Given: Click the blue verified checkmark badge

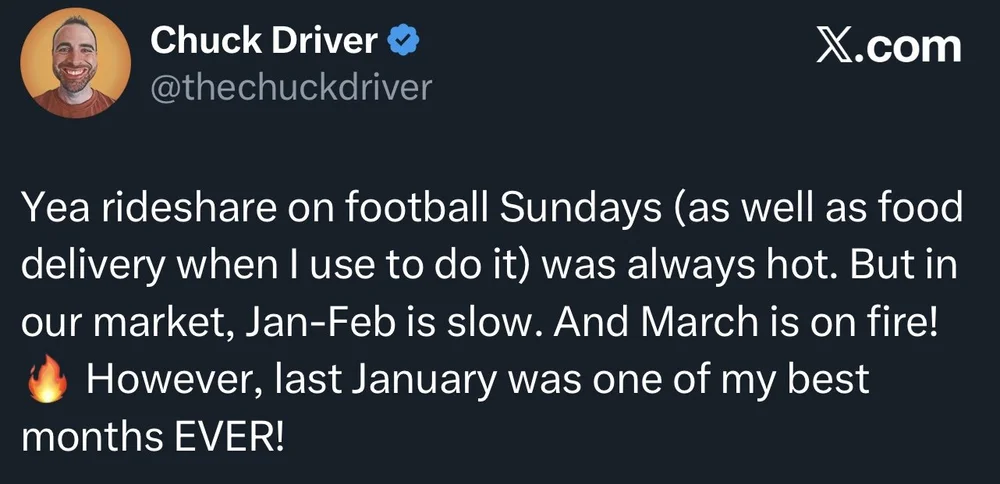Looking at the screenshot, I should [x=403, y=42].
